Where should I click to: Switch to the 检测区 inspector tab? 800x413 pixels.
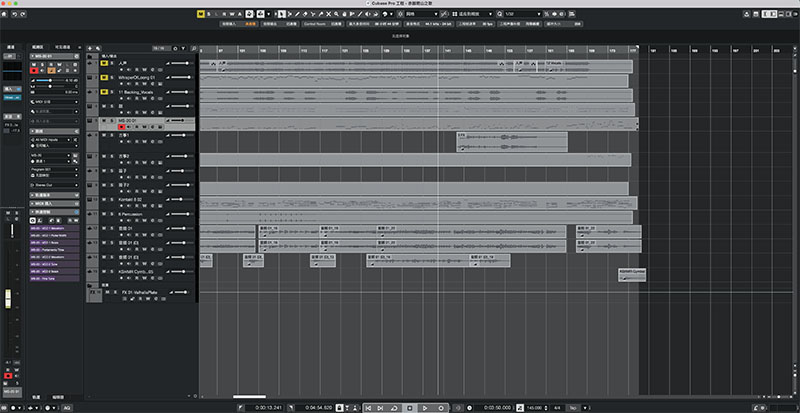coord(37,47)
